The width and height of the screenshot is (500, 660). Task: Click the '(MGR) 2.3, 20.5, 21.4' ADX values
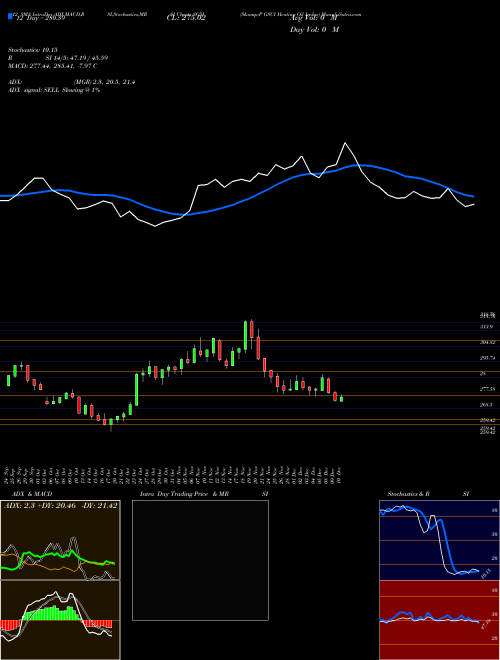104,82
